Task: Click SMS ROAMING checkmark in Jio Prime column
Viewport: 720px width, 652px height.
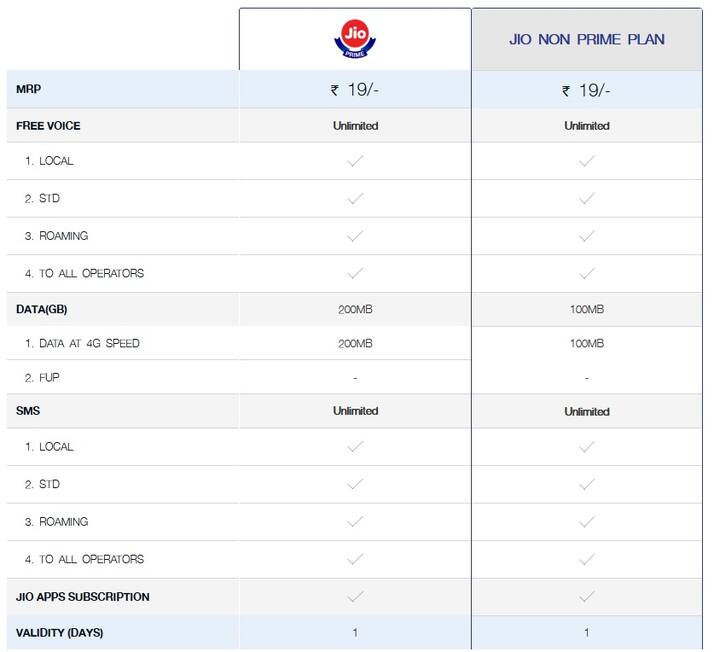Action: [x=355, y=522]
